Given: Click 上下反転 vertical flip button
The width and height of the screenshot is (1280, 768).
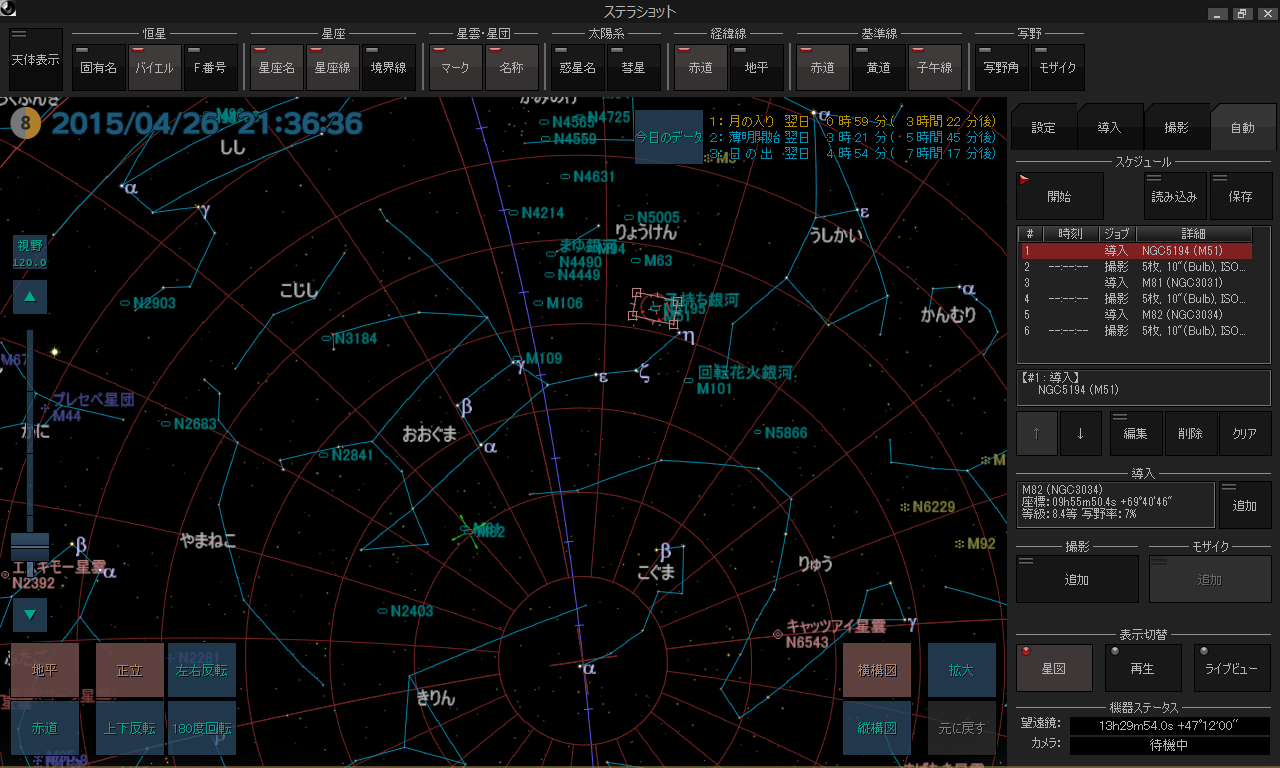Looking at the screenshot, I should pyautogui.click(x=130, y=728).
